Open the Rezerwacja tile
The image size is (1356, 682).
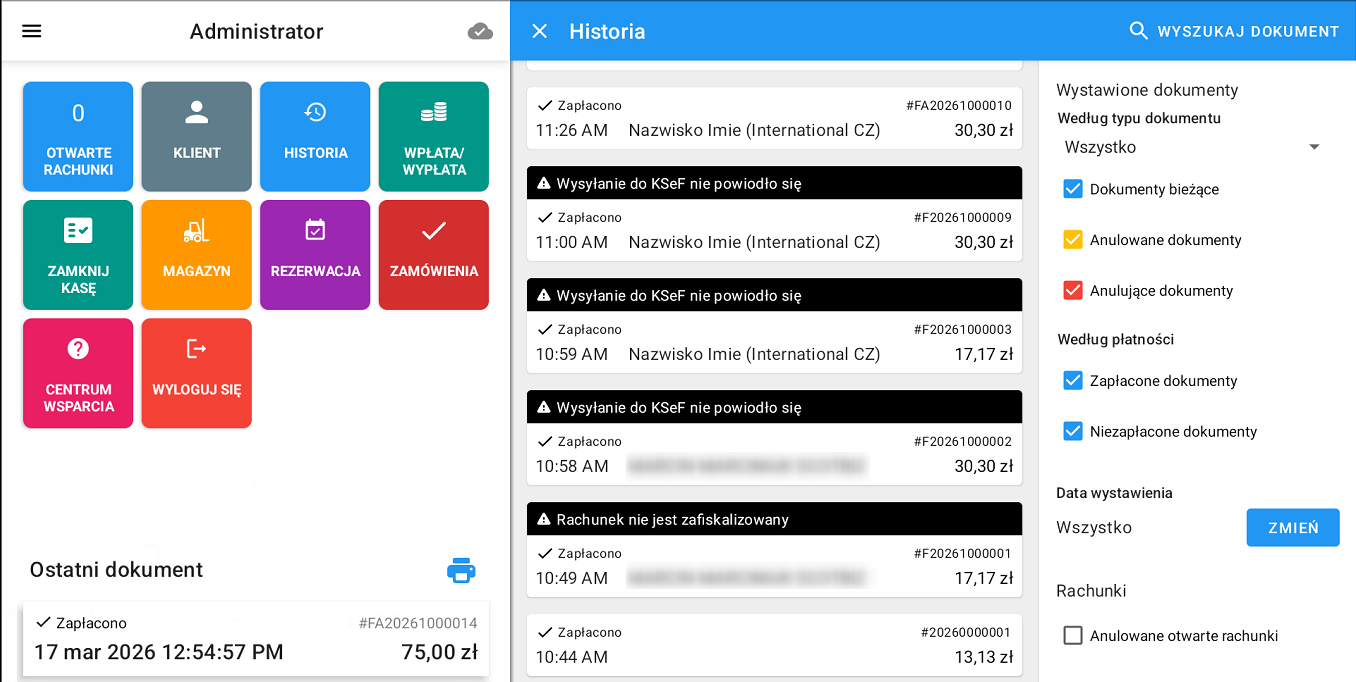(x=315, y=255)
